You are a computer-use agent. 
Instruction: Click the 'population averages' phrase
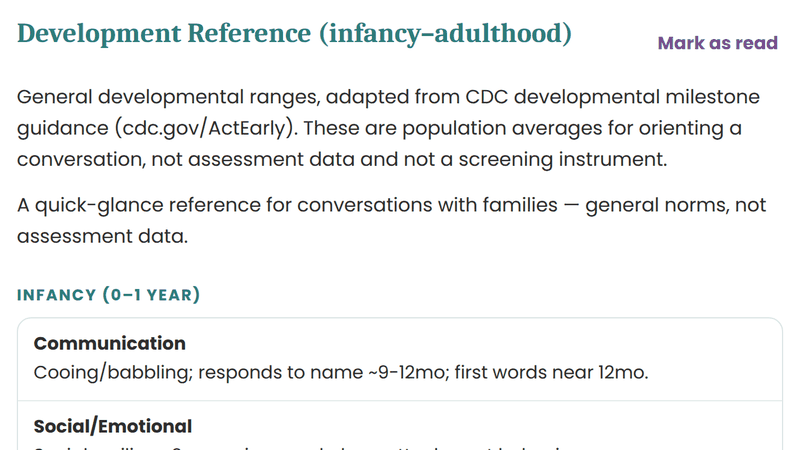[502, 128]
